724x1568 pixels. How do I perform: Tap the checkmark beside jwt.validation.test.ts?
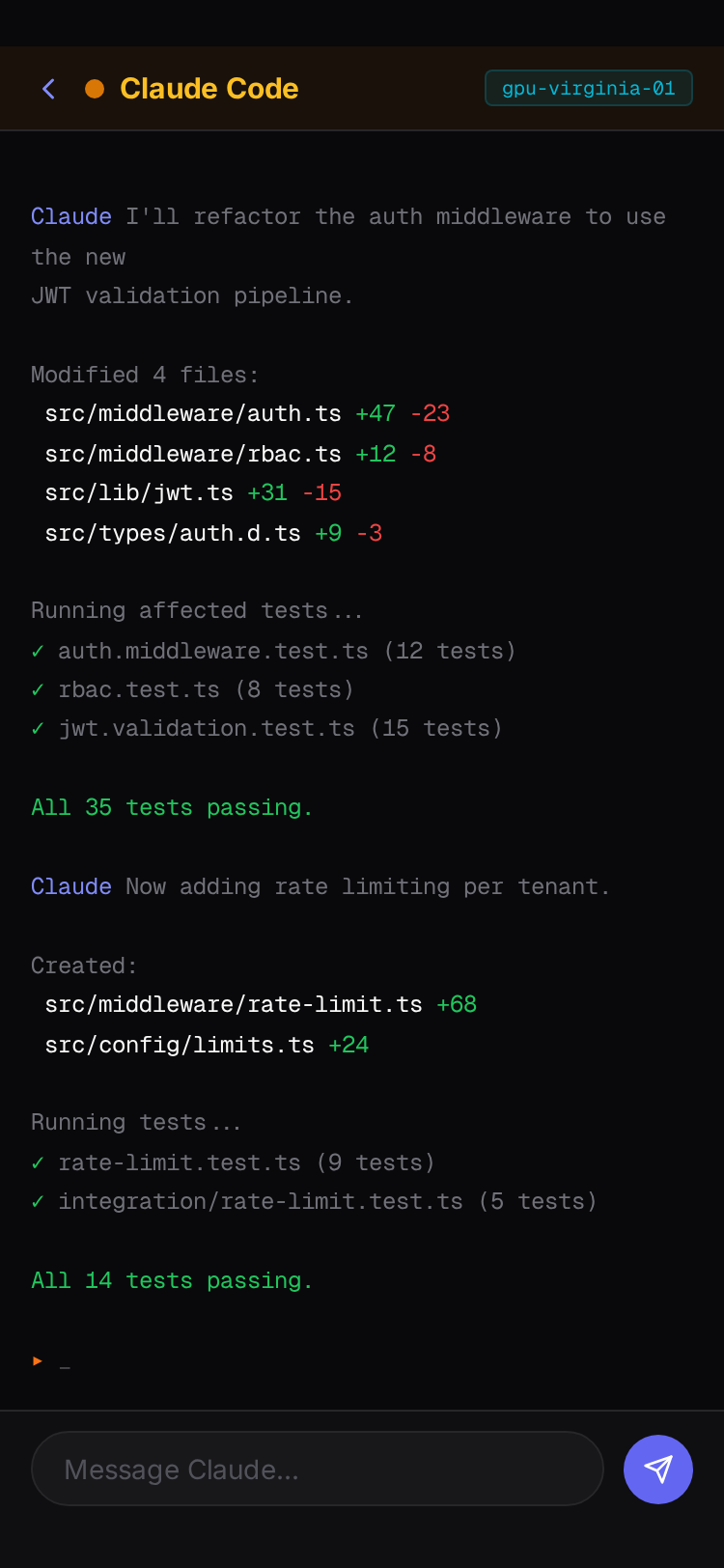[38, 728]
